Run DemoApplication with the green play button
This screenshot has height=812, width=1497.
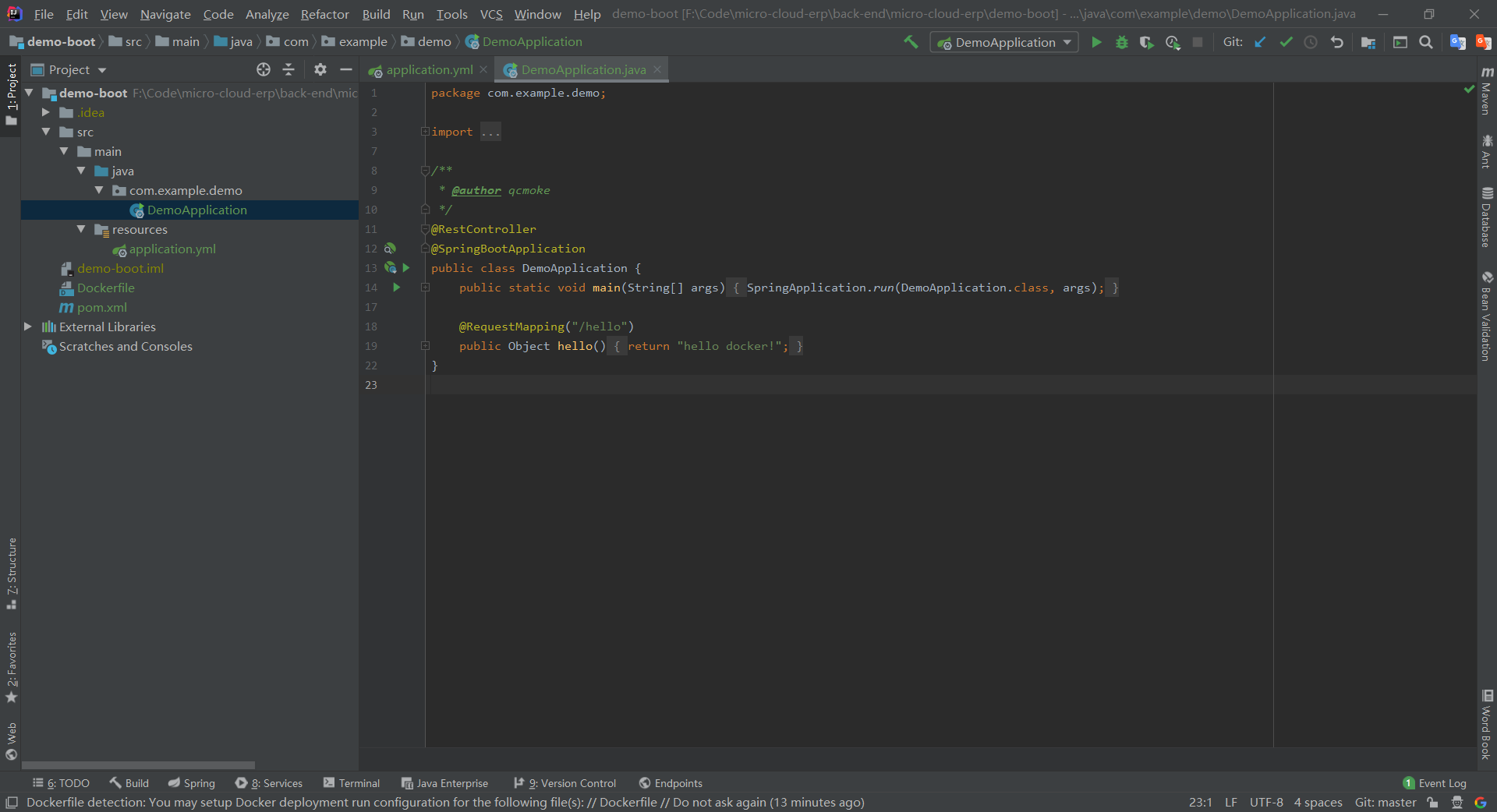click(x=1096, y=42)
